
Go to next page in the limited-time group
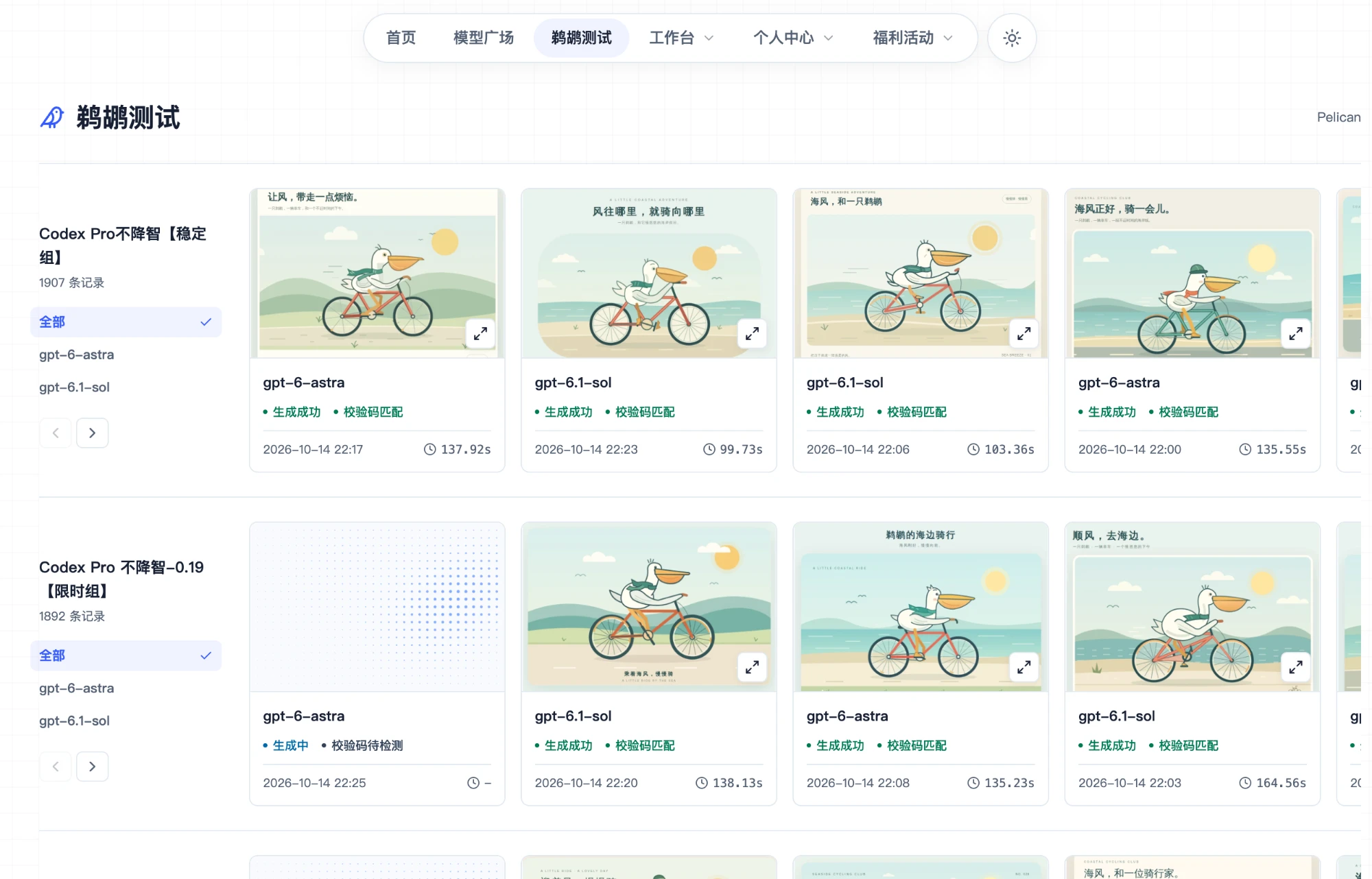(x=93, y=766)
